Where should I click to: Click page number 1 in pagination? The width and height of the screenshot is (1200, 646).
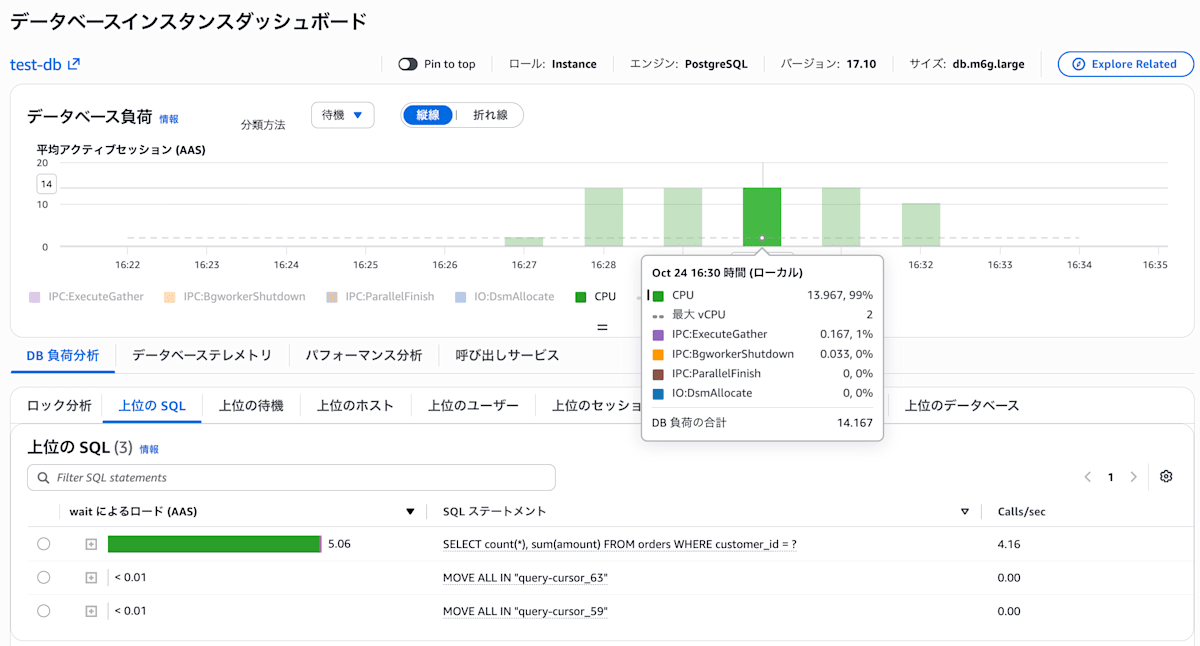tap(1110, 477)
